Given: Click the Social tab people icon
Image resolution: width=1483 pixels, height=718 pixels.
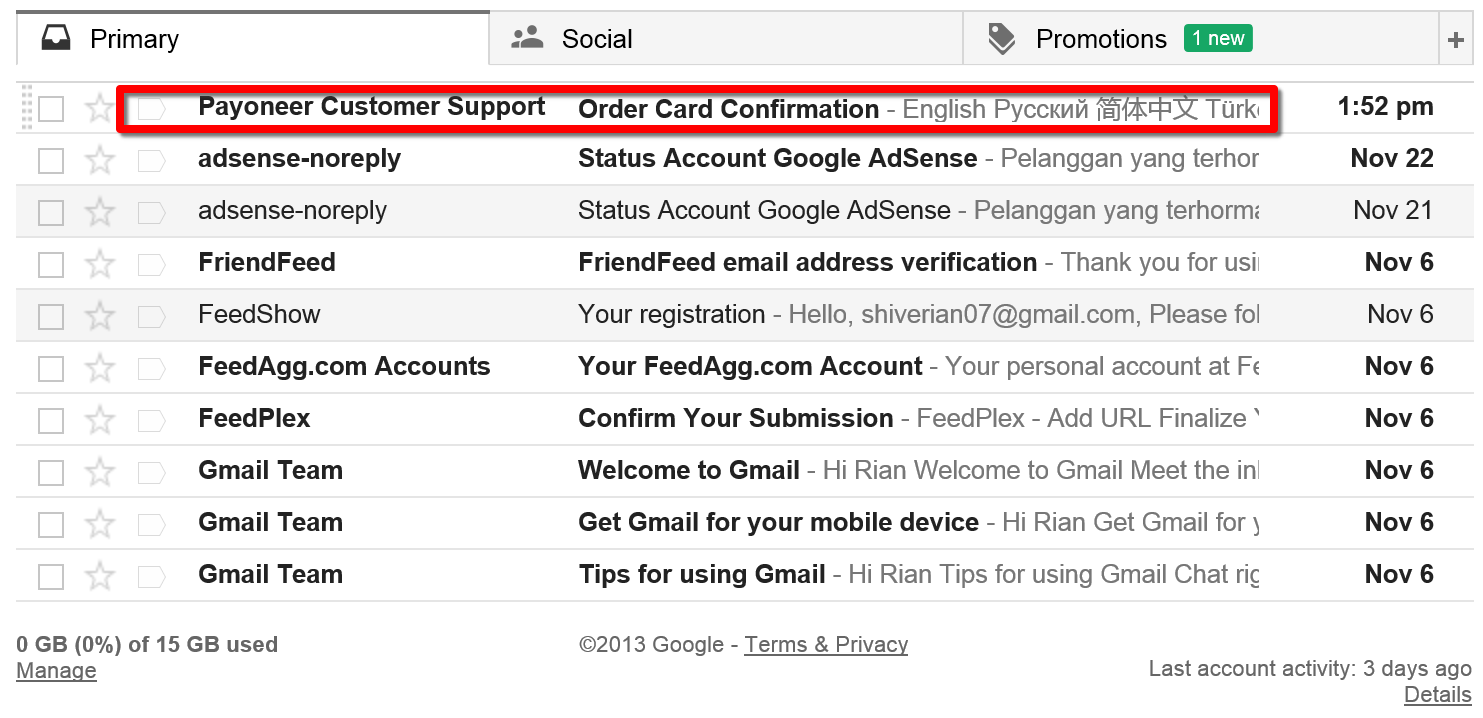Looking at the screenshot, I should point(527,39).
